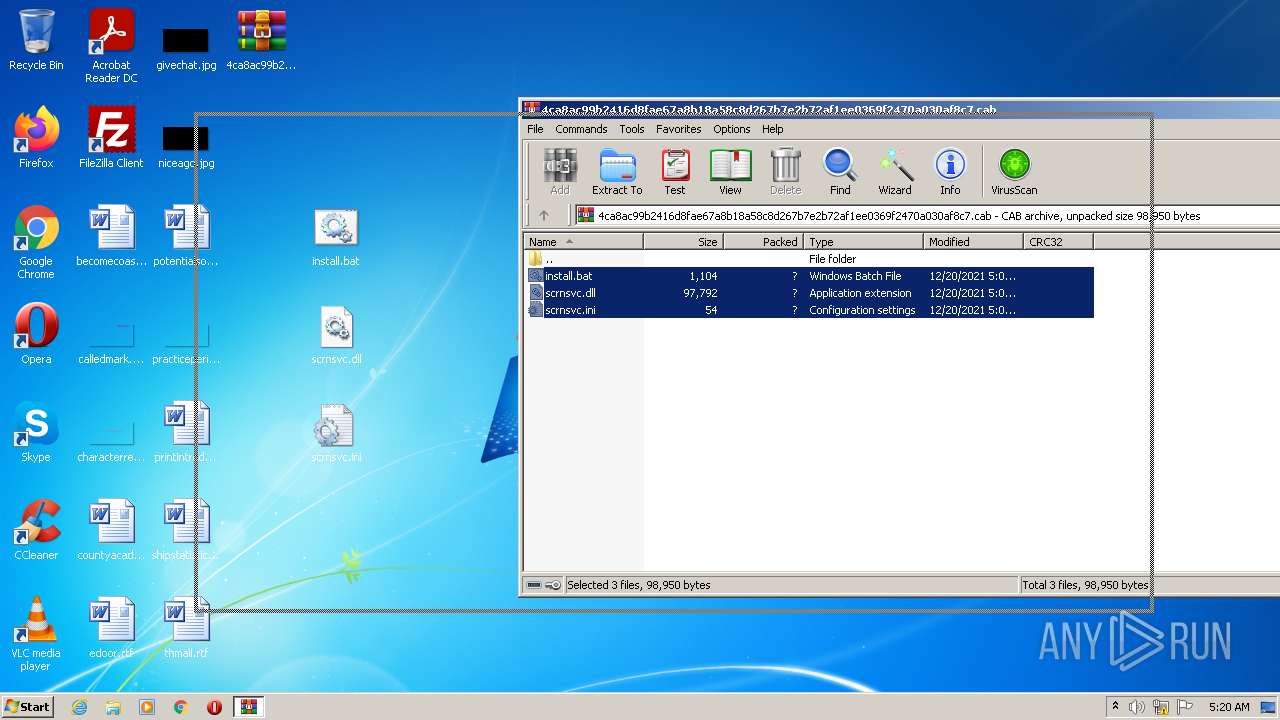Screen dimensions: 1280x720
Task: Select FileZilla Client desktop icon
Action: click(111, 138)
